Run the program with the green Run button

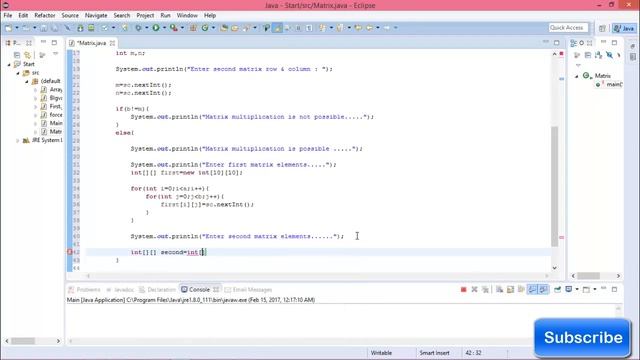[x=156, y=28]
